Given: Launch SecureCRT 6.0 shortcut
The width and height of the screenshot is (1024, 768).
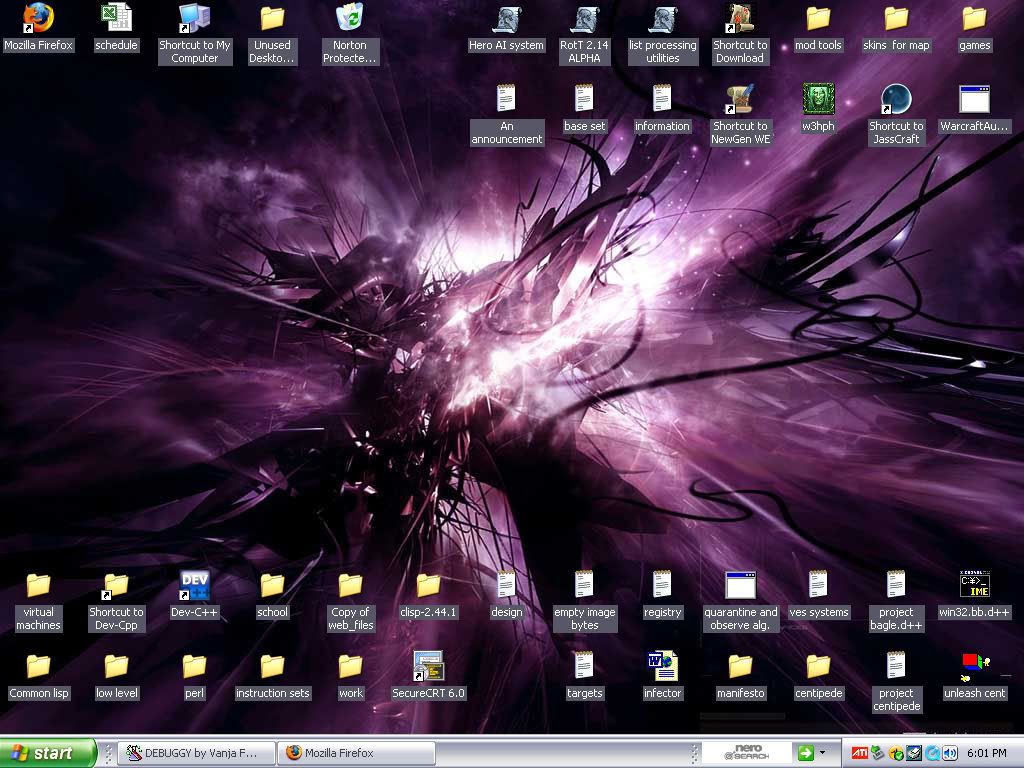Looking at the screenshot, I should point(428,666).
